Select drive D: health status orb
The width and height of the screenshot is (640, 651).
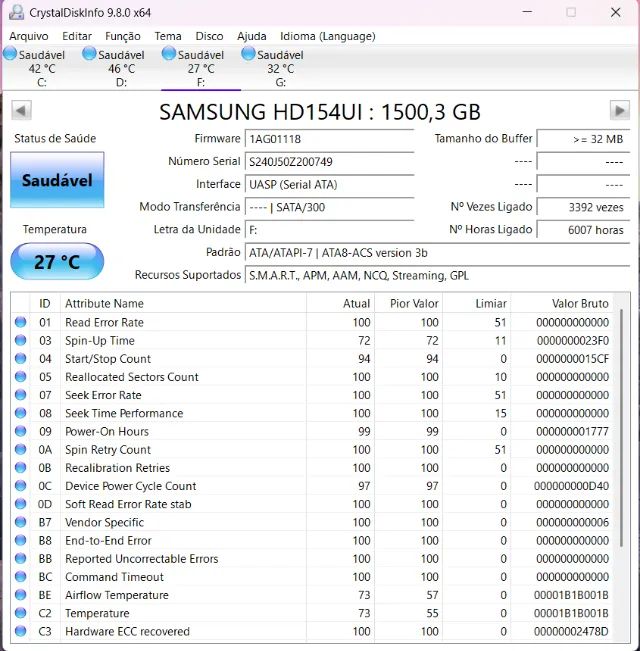(x=89, y=54)
